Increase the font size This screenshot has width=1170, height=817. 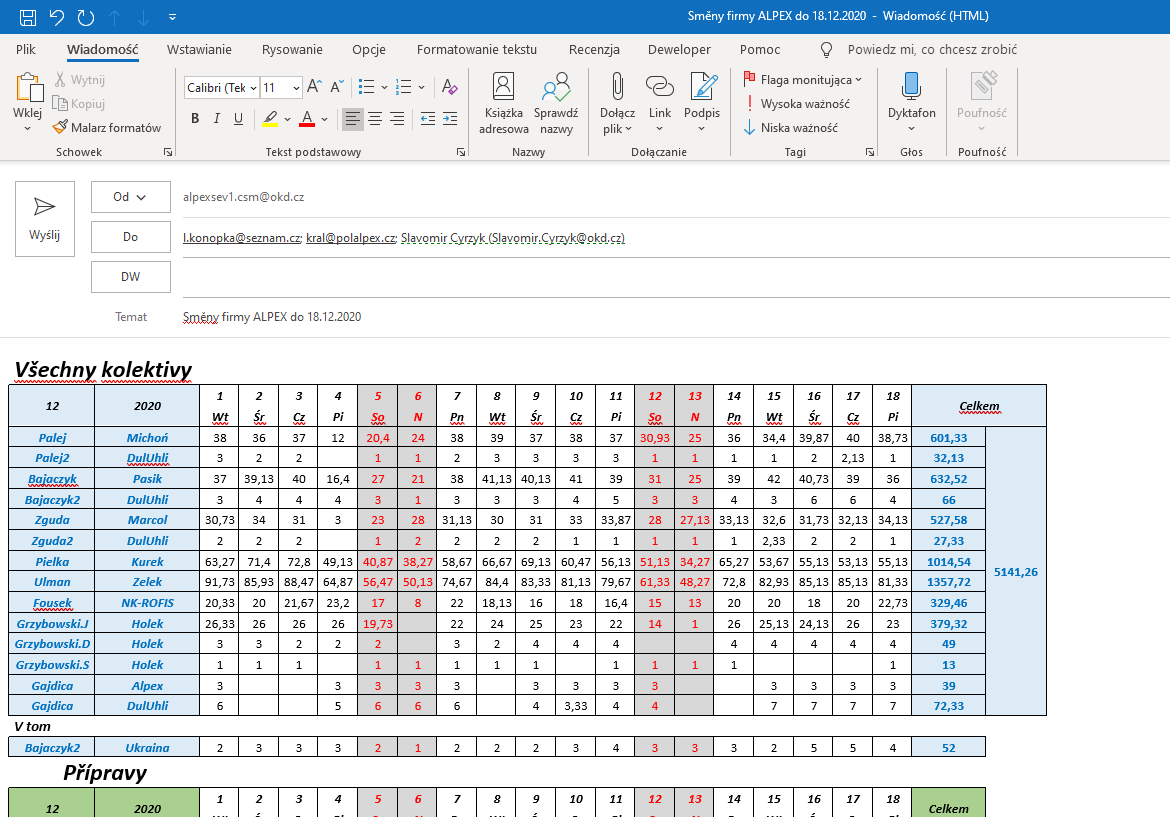[x=315, y=87]
